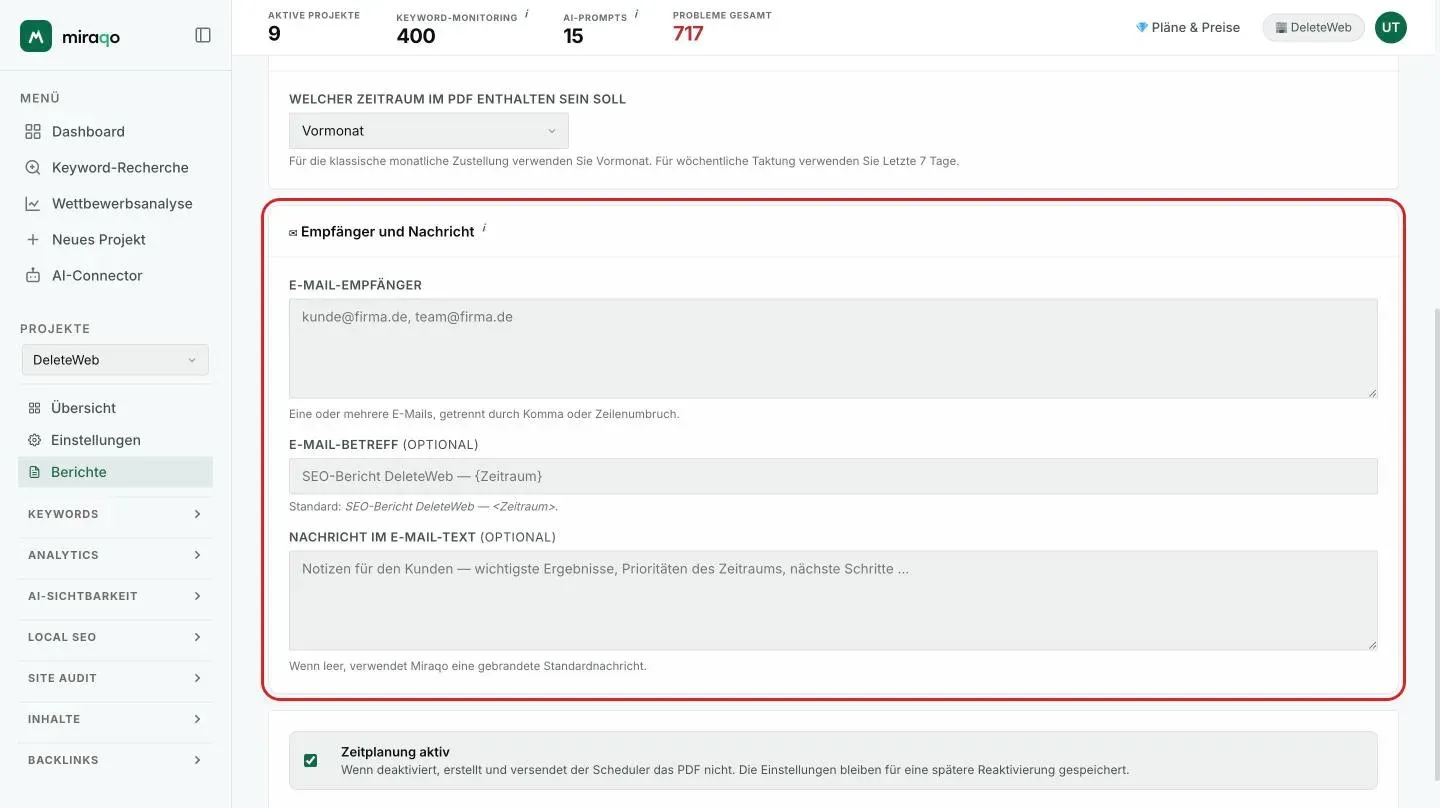This screenshot has width=1440, height=808.
Task: Open the Vormonat Zeitraum dropdown
Action: pos(428,131)
